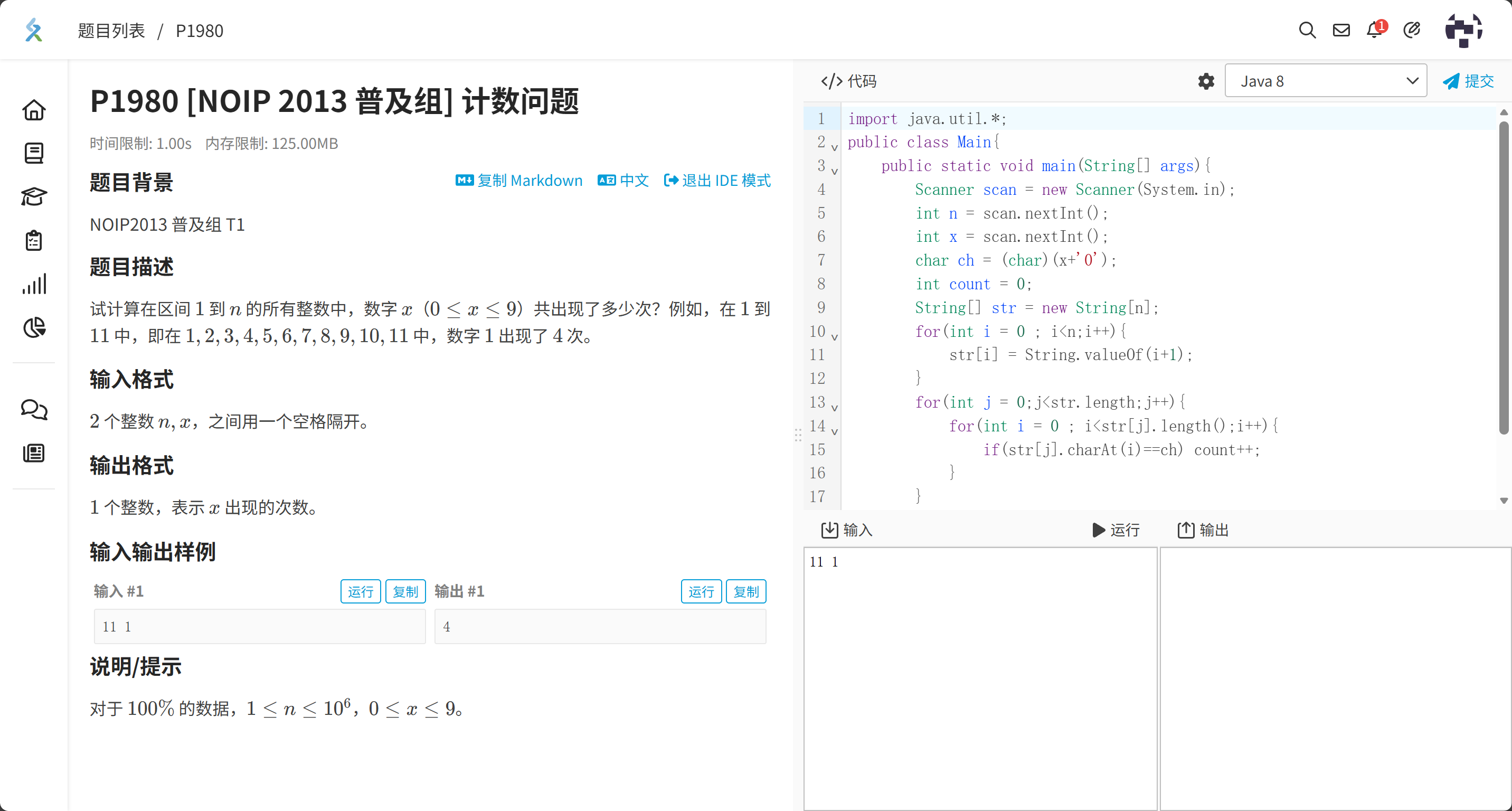Switch problem statement to 中文

623,180
